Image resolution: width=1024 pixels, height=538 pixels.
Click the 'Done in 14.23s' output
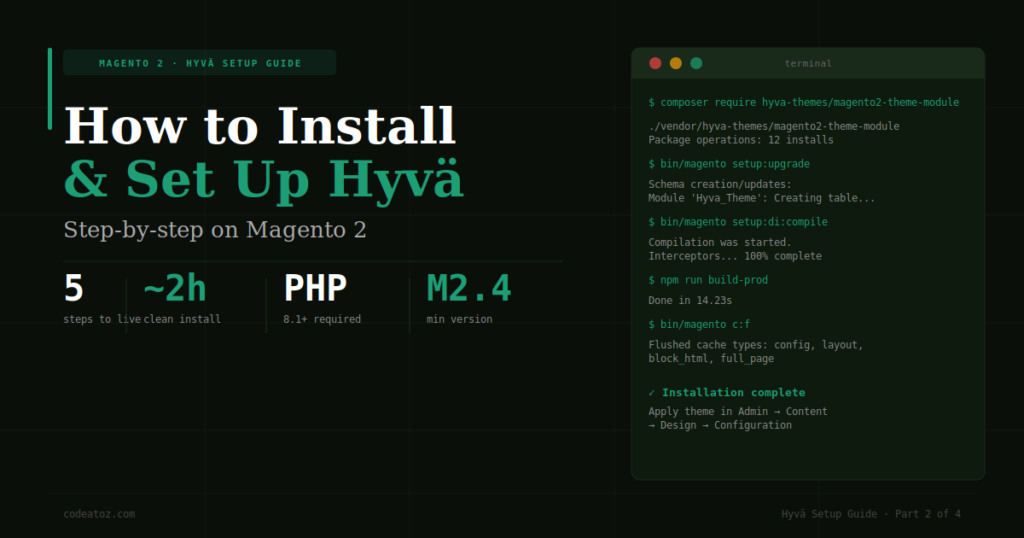[690, 300]
